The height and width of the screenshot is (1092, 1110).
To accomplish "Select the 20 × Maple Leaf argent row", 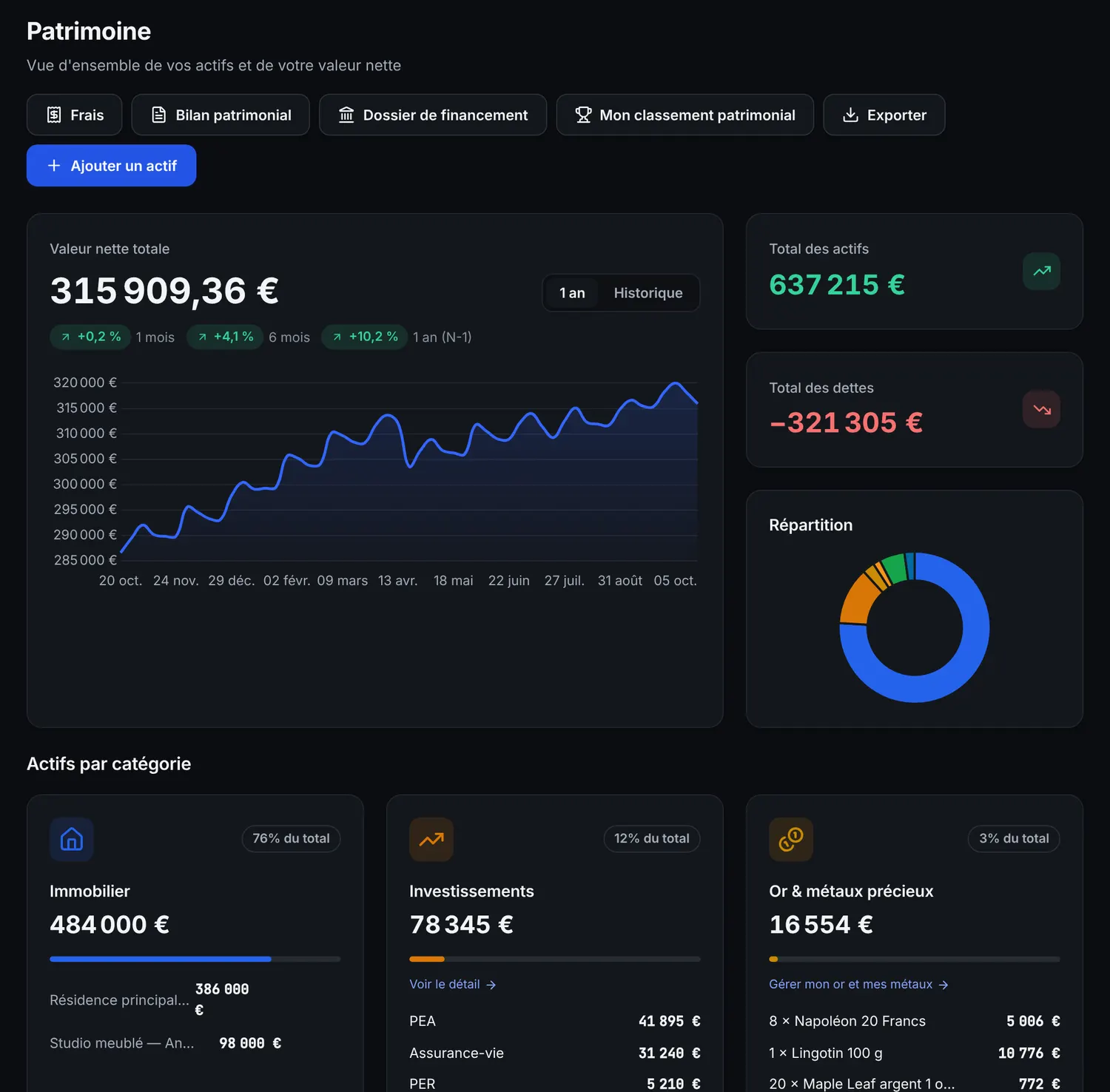I will pyautogui.click(x=915, y=1083).
